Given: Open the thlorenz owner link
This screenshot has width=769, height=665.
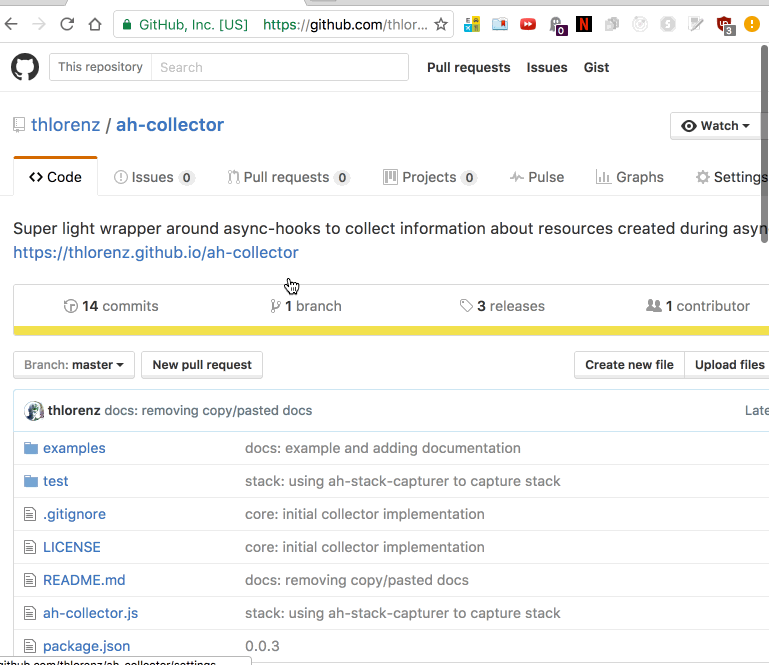Looking at the screenshot, I should click(x=66, y=125).
